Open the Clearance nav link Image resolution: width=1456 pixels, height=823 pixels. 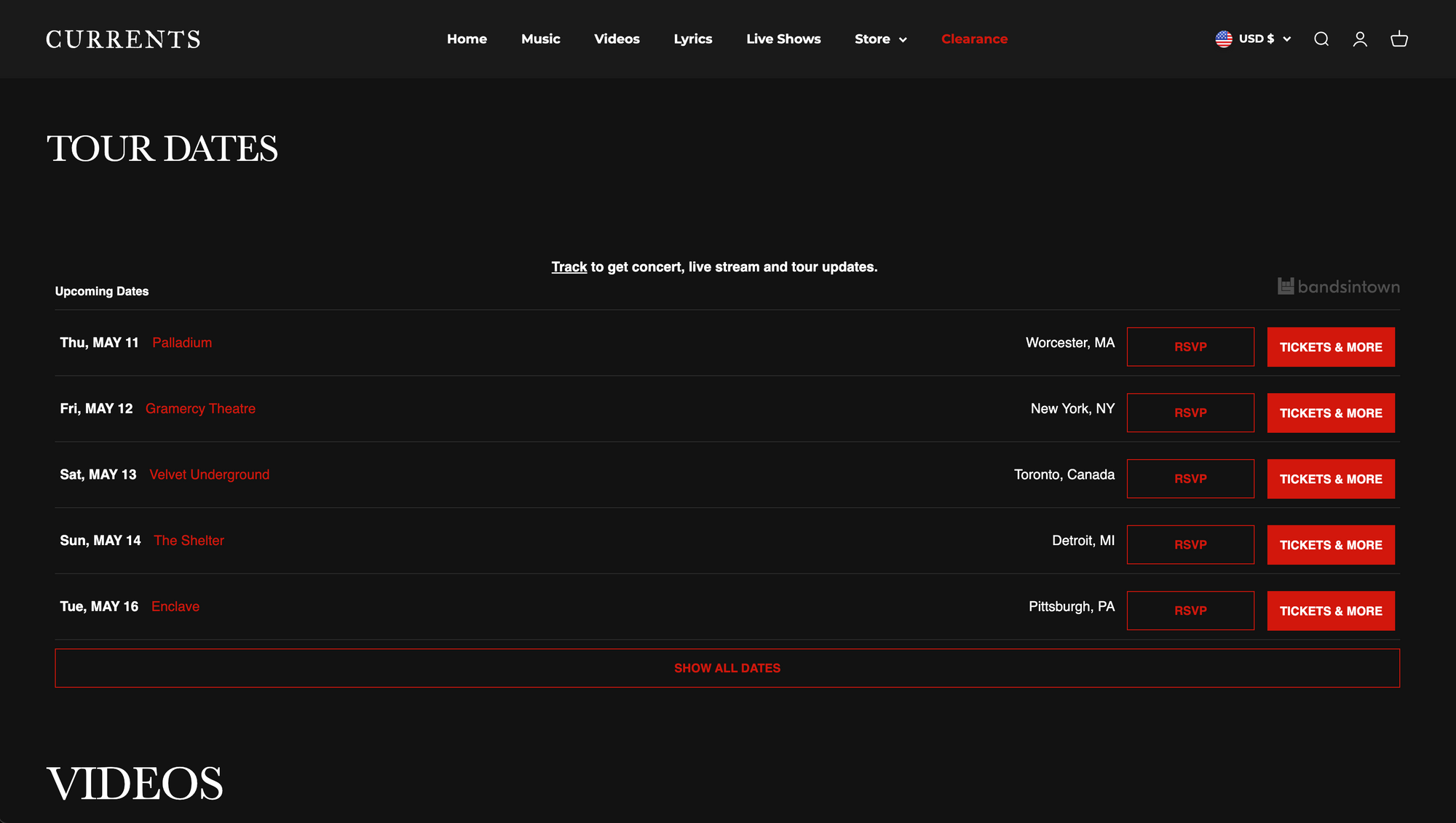point(974,39)
